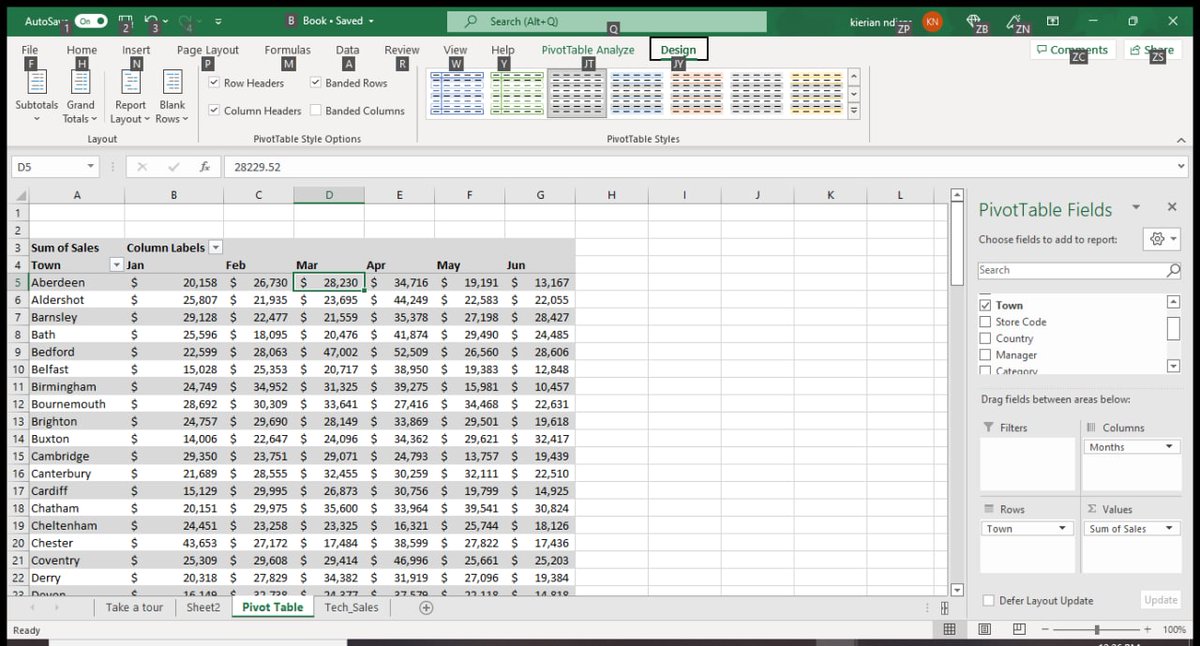This screenshot has width=1200, height=646.
Task: Enable Defer Layout Update checkbox
Action: coord(989,600)
